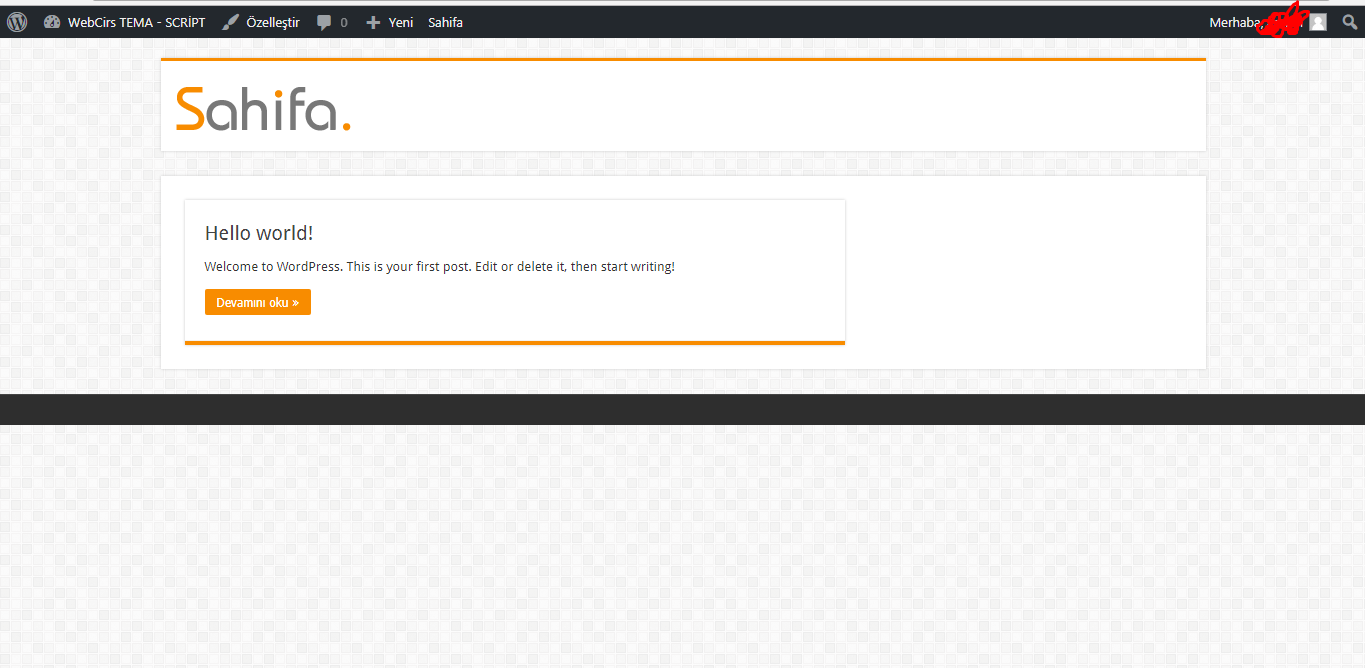Open the WordPress logo menu
The height and width of the screenshot is (668, 1365).
(x=17, y=22)
